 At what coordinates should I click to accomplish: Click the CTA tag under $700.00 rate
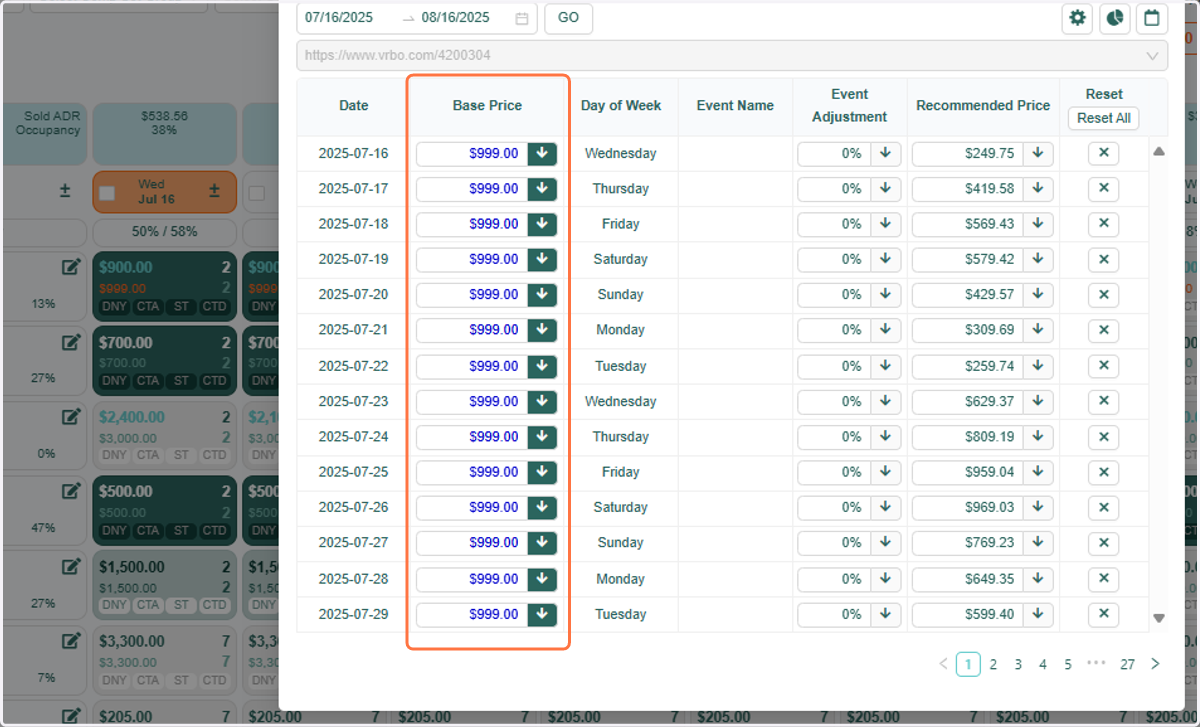[x=148, y=381]
